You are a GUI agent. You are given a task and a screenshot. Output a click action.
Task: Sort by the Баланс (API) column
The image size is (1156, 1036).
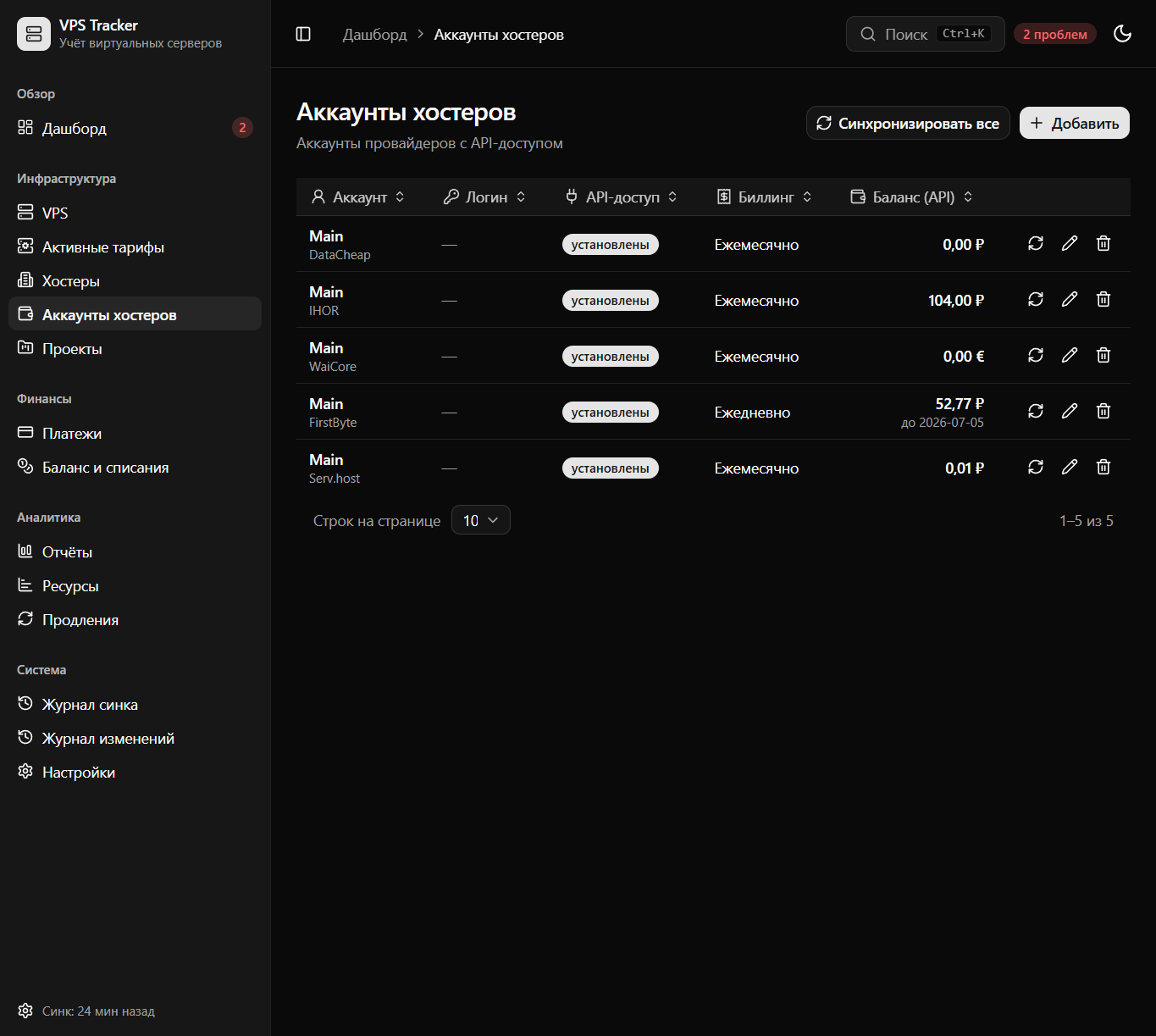[911, 197]
